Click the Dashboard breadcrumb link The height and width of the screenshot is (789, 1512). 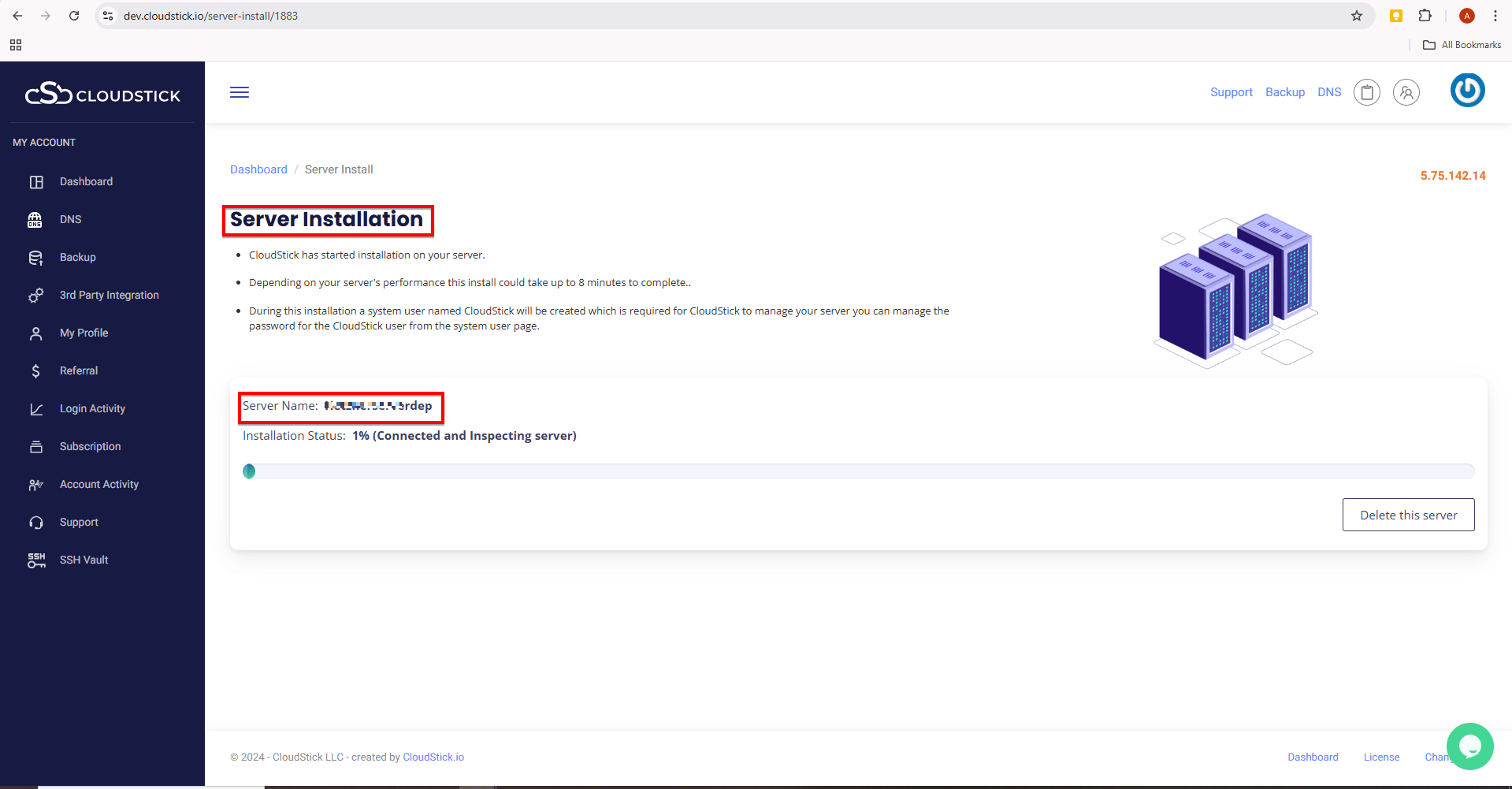258,169
